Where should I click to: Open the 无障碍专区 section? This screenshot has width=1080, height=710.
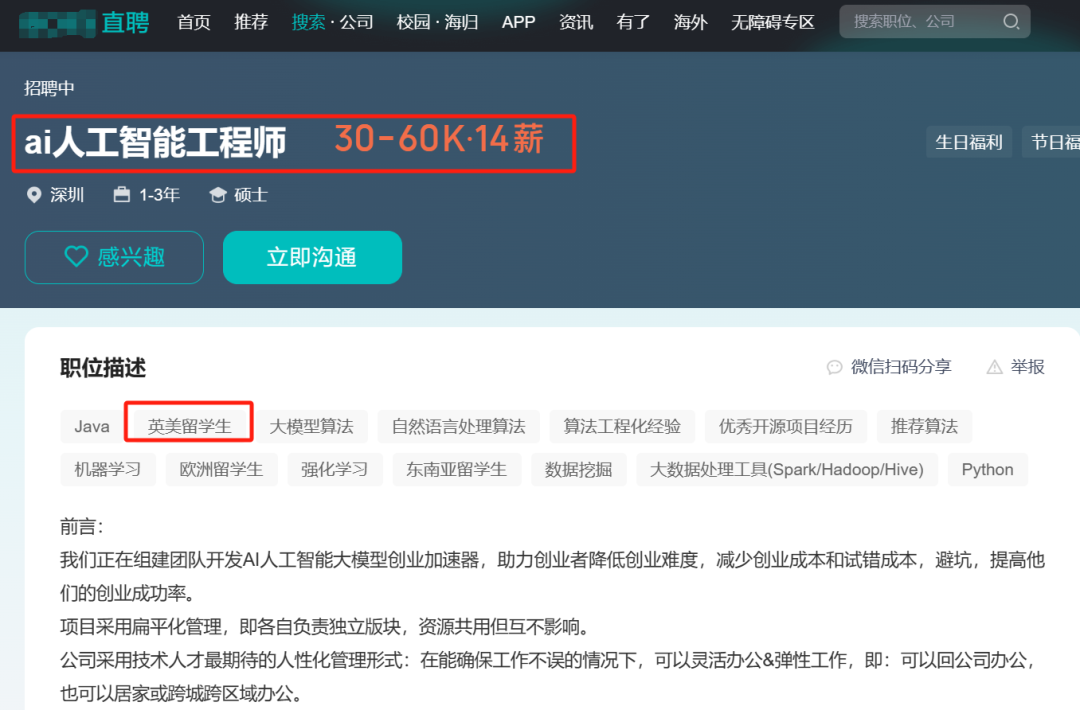click(772, 22)
